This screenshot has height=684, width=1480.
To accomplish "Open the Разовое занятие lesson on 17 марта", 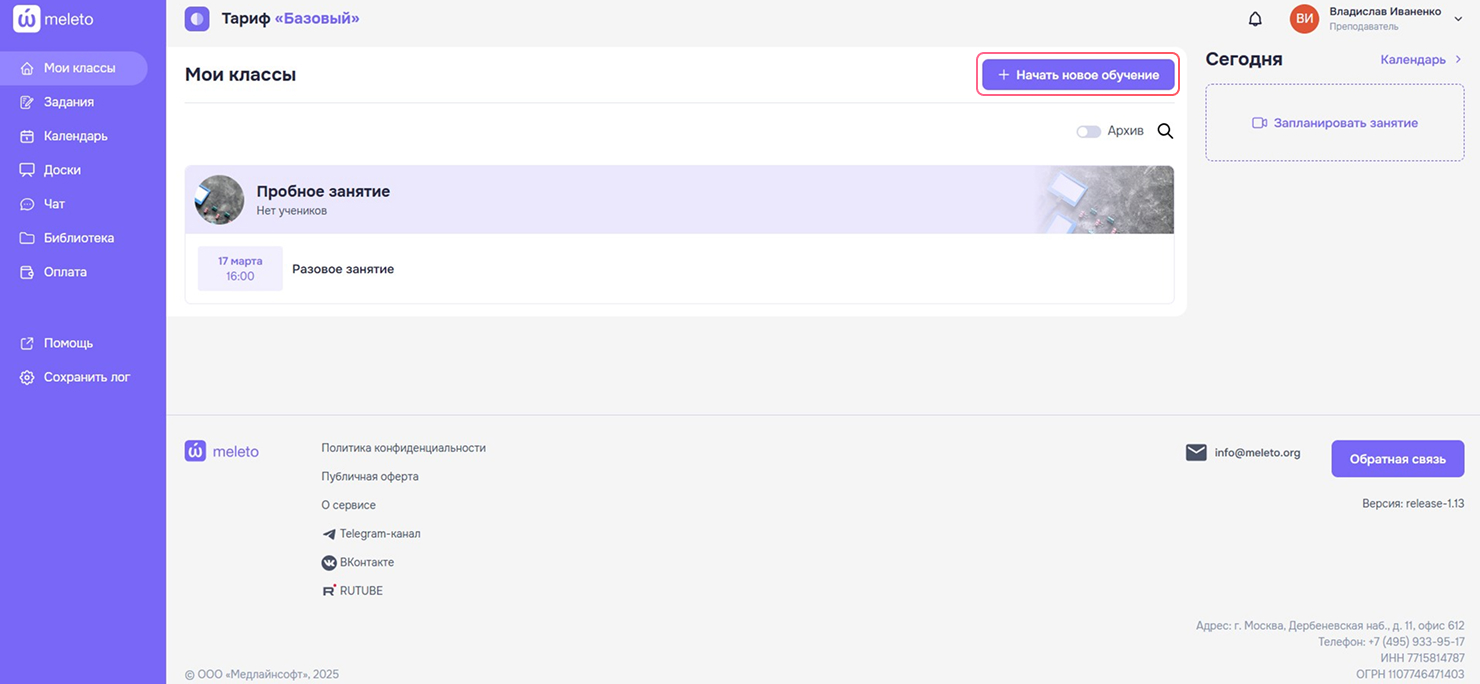I will point(343,269).
